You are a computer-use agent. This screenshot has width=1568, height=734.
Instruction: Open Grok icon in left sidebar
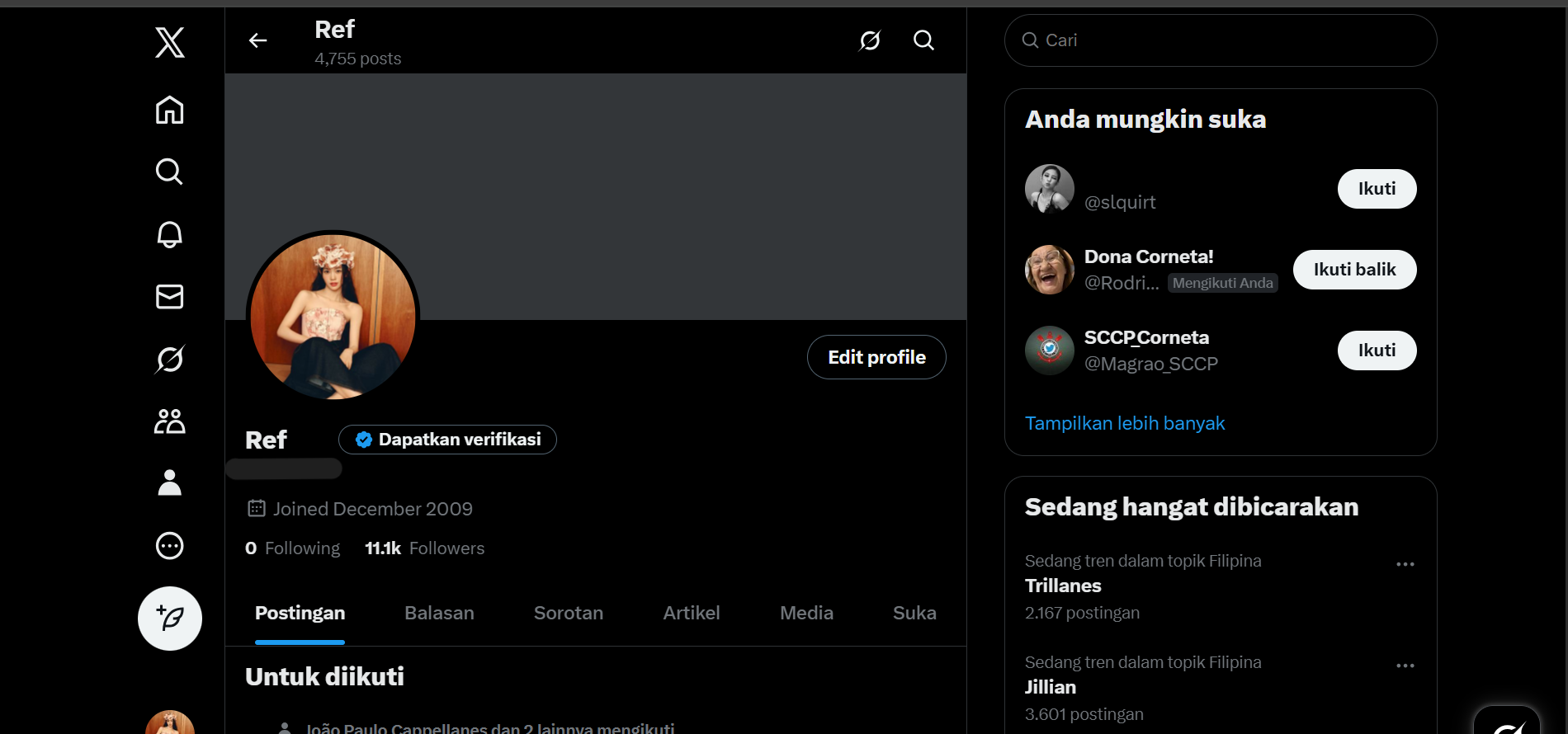(170, 359)
